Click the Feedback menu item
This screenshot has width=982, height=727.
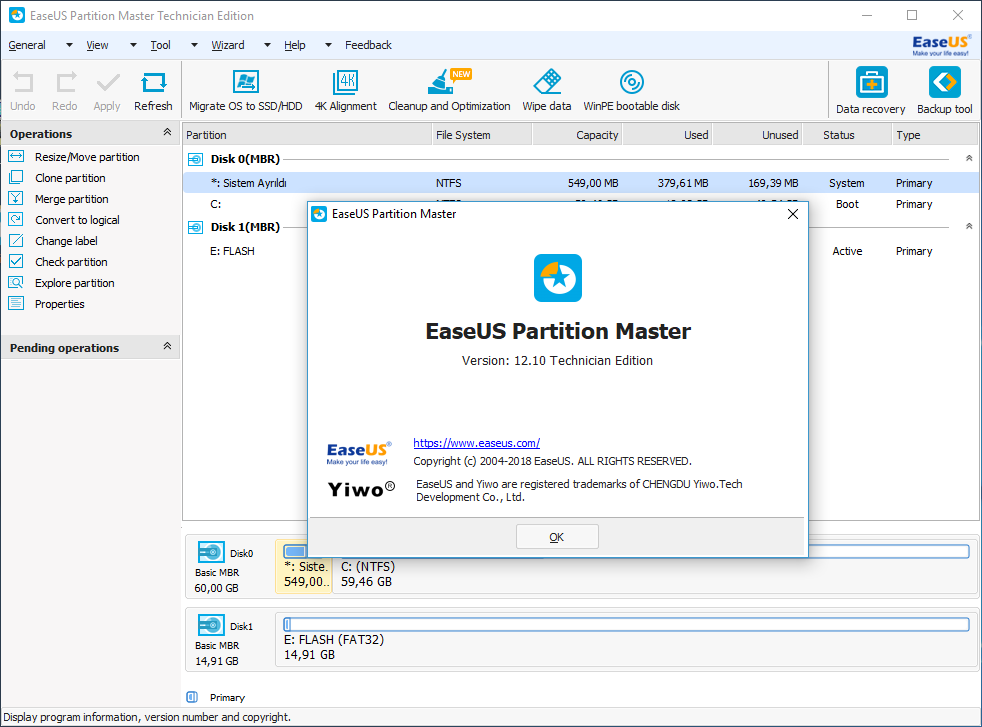coord(368,45)
